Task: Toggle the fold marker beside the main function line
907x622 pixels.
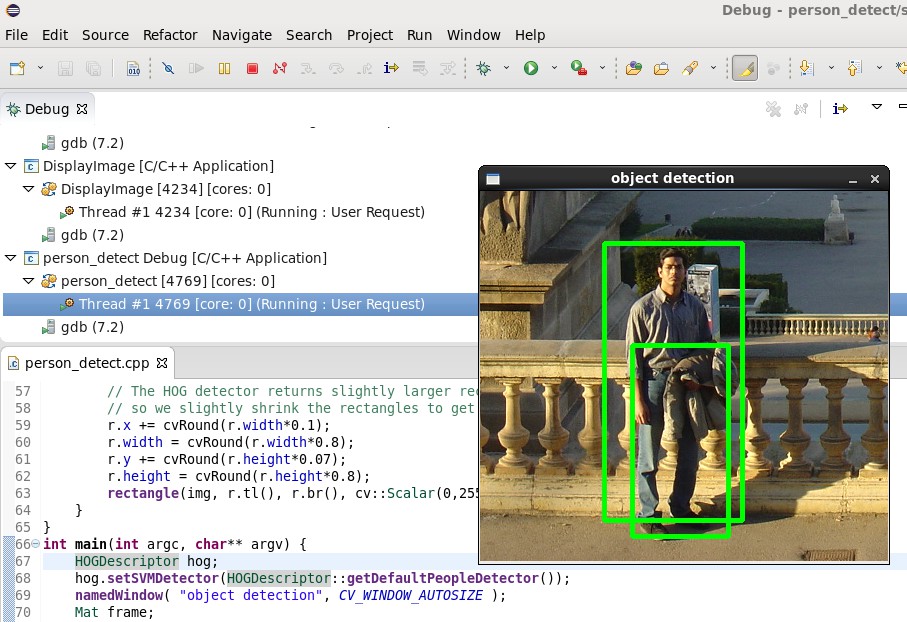Action: 36,544
